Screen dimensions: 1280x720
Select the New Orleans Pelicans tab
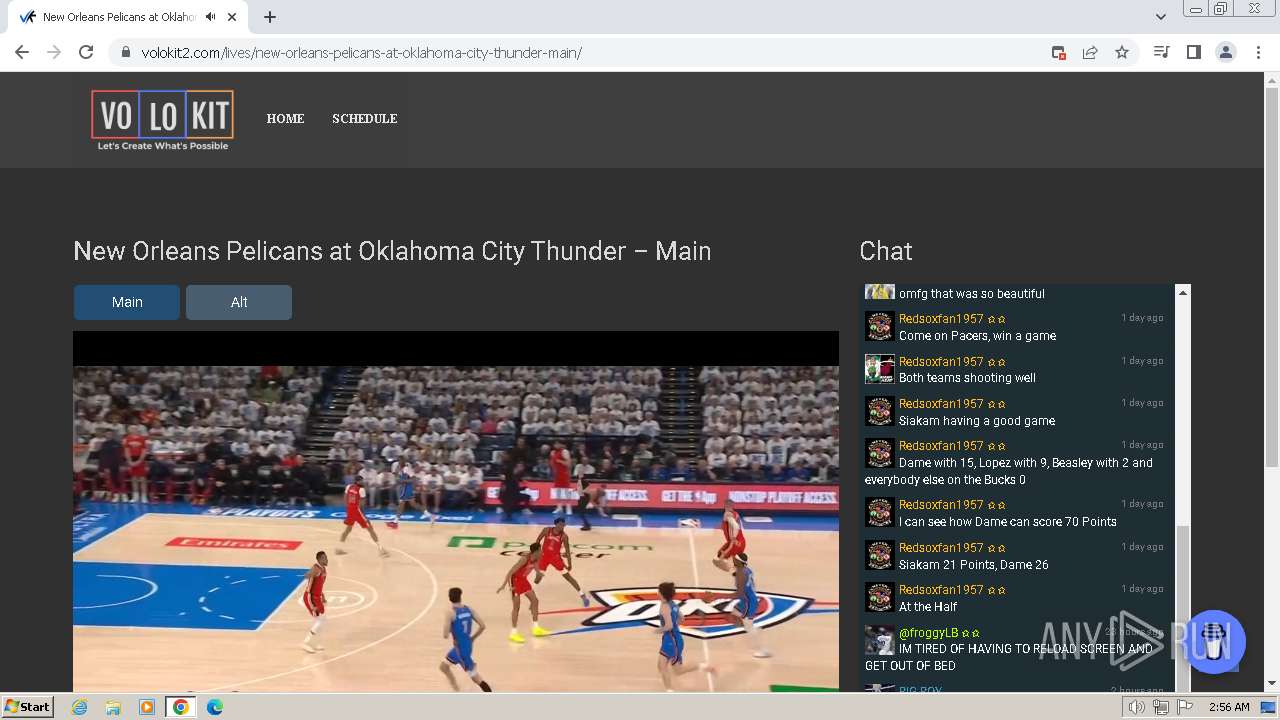[x=130, y=17]
